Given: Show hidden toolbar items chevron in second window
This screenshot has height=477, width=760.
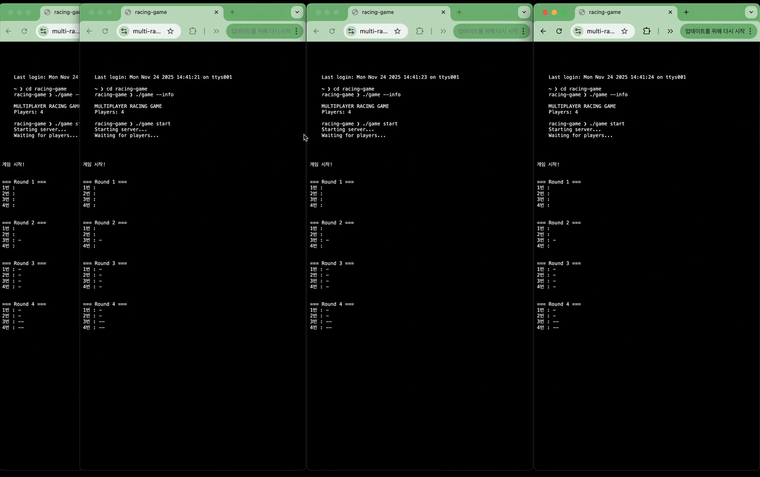Looking at the screenshot, I should (x=216, y=31).
